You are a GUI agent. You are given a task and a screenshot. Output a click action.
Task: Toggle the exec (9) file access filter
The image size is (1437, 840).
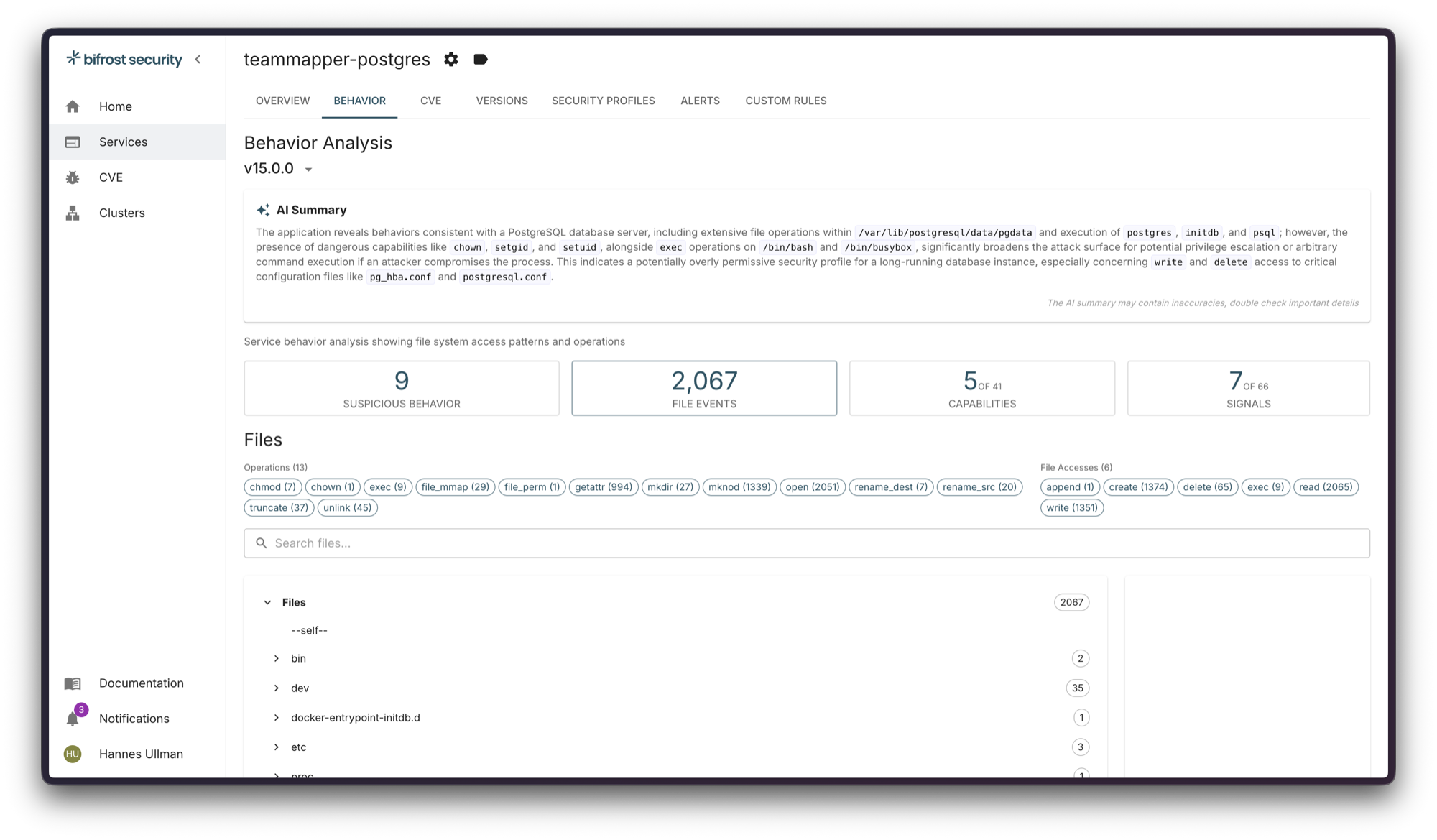(1266, 487)
